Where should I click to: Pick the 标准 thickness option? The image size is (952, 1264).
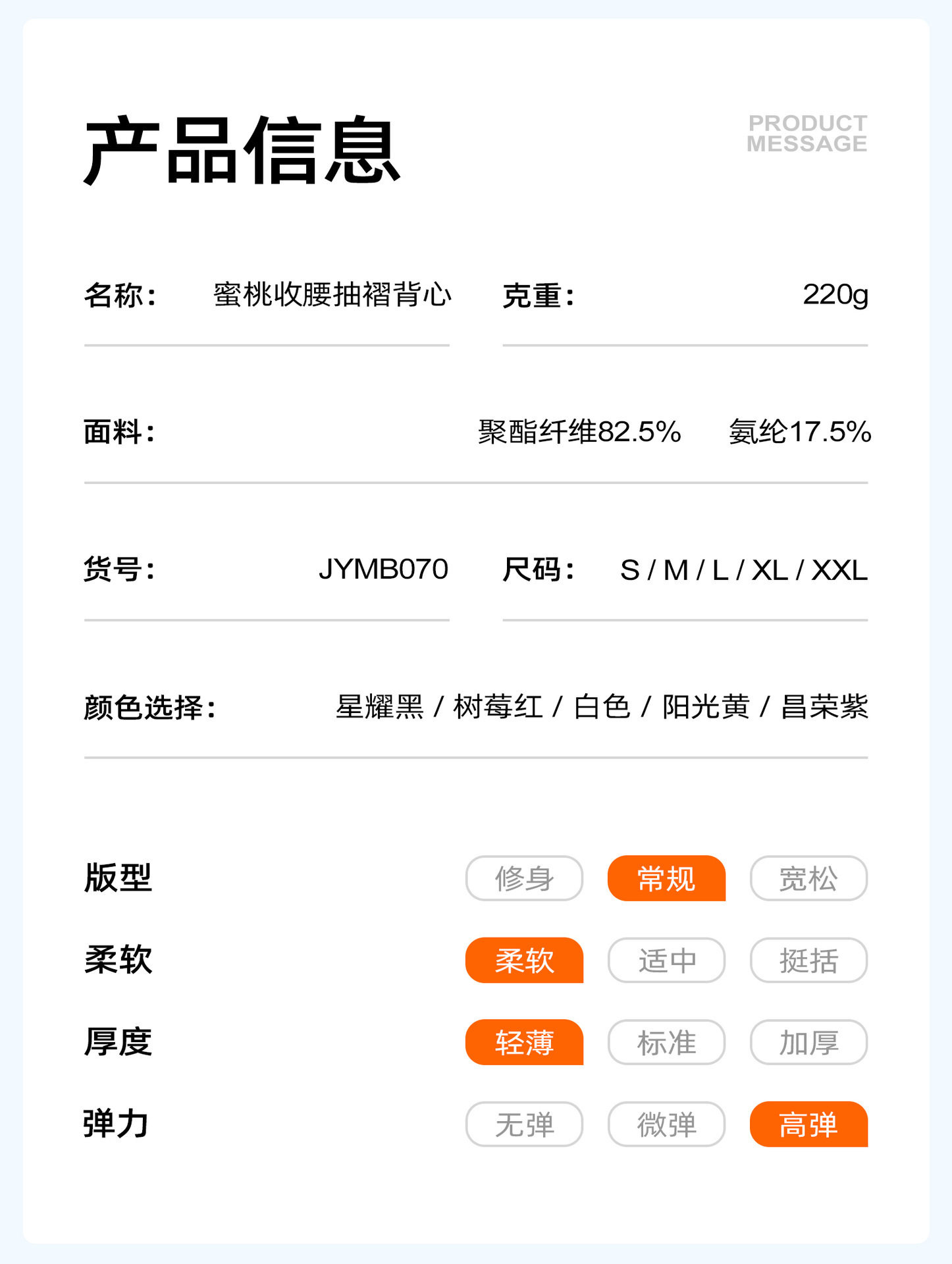pyautogui.click(x=666, y=1042)
